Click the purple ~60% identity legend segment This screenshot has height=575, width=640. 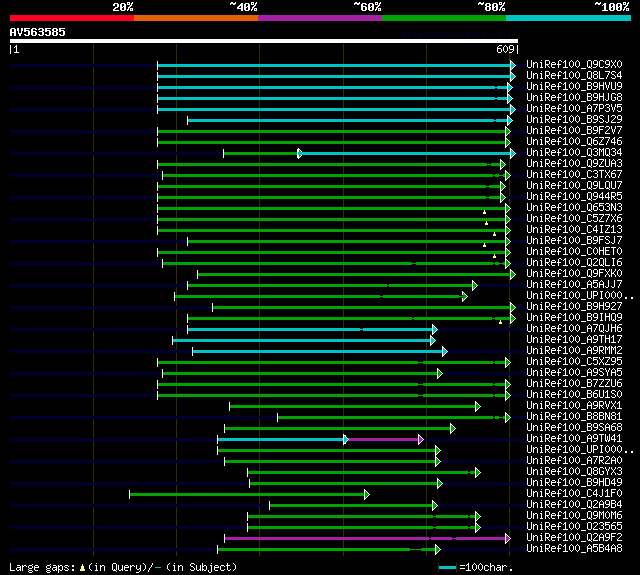click(x=320, y=18)
